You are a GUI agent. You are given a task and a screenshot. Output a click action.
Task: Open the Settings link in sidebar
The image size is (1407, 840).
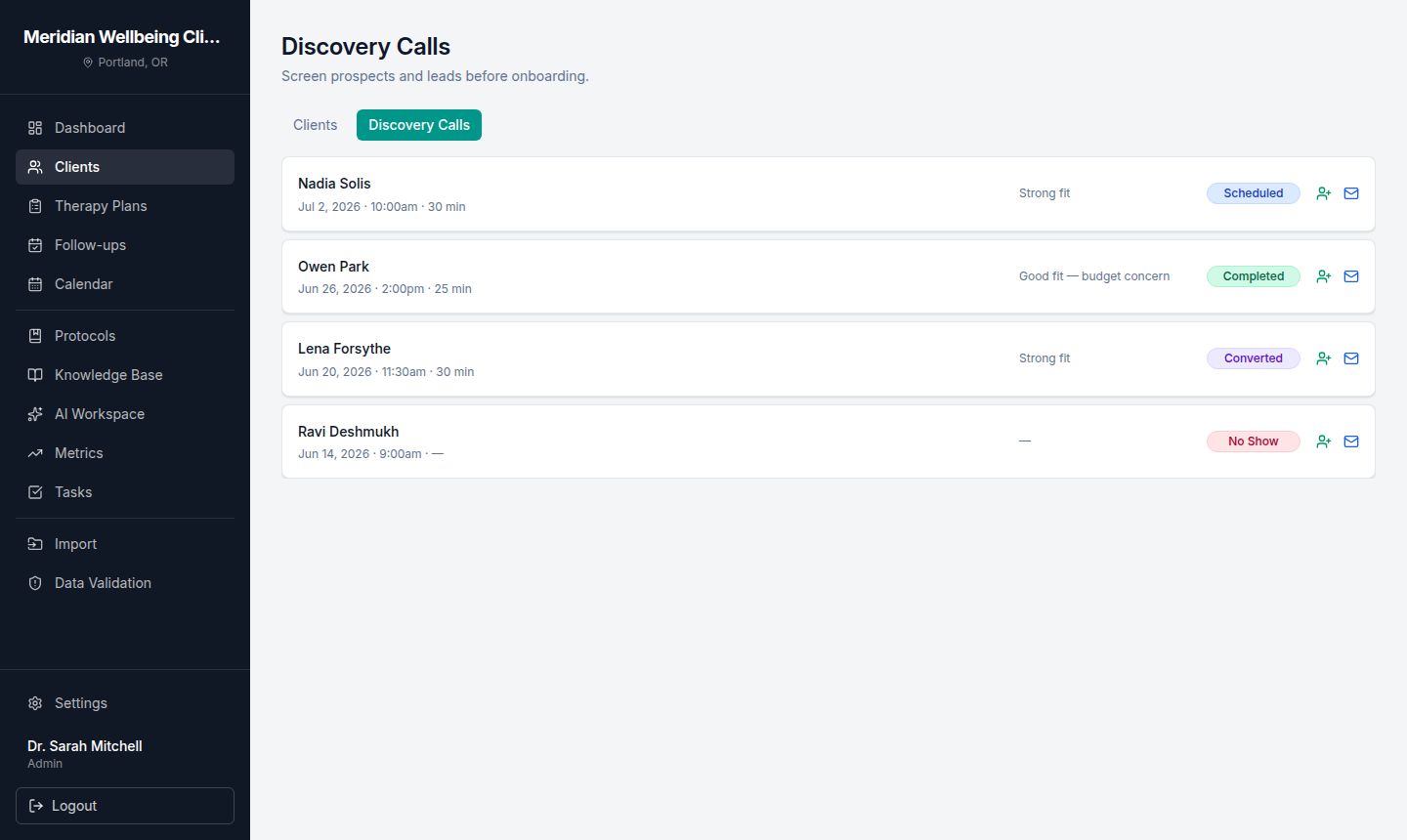pyautogui.click(x=125, y=703)
